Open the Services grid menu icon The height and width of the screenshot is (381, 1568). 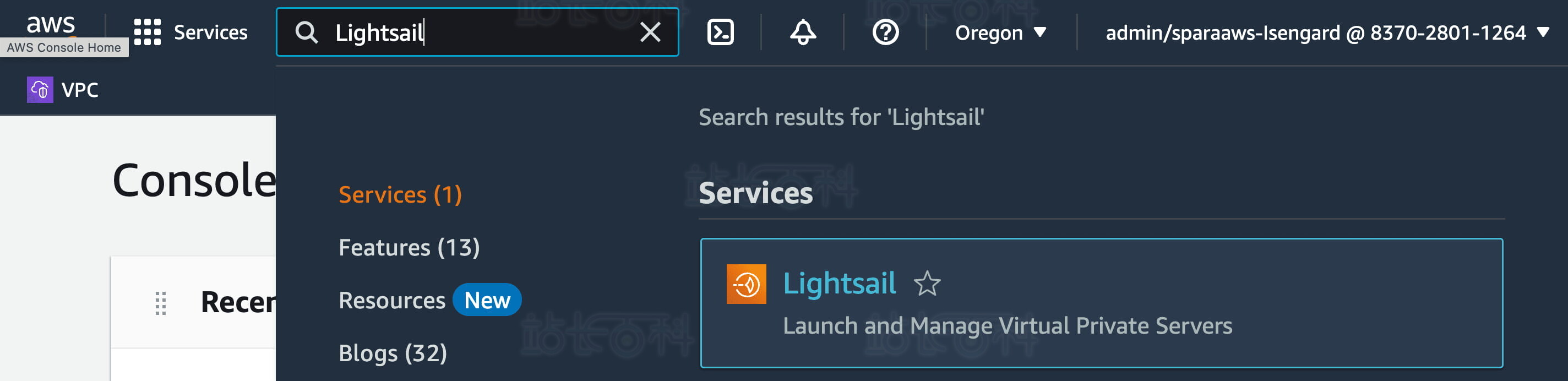[148, 32]
